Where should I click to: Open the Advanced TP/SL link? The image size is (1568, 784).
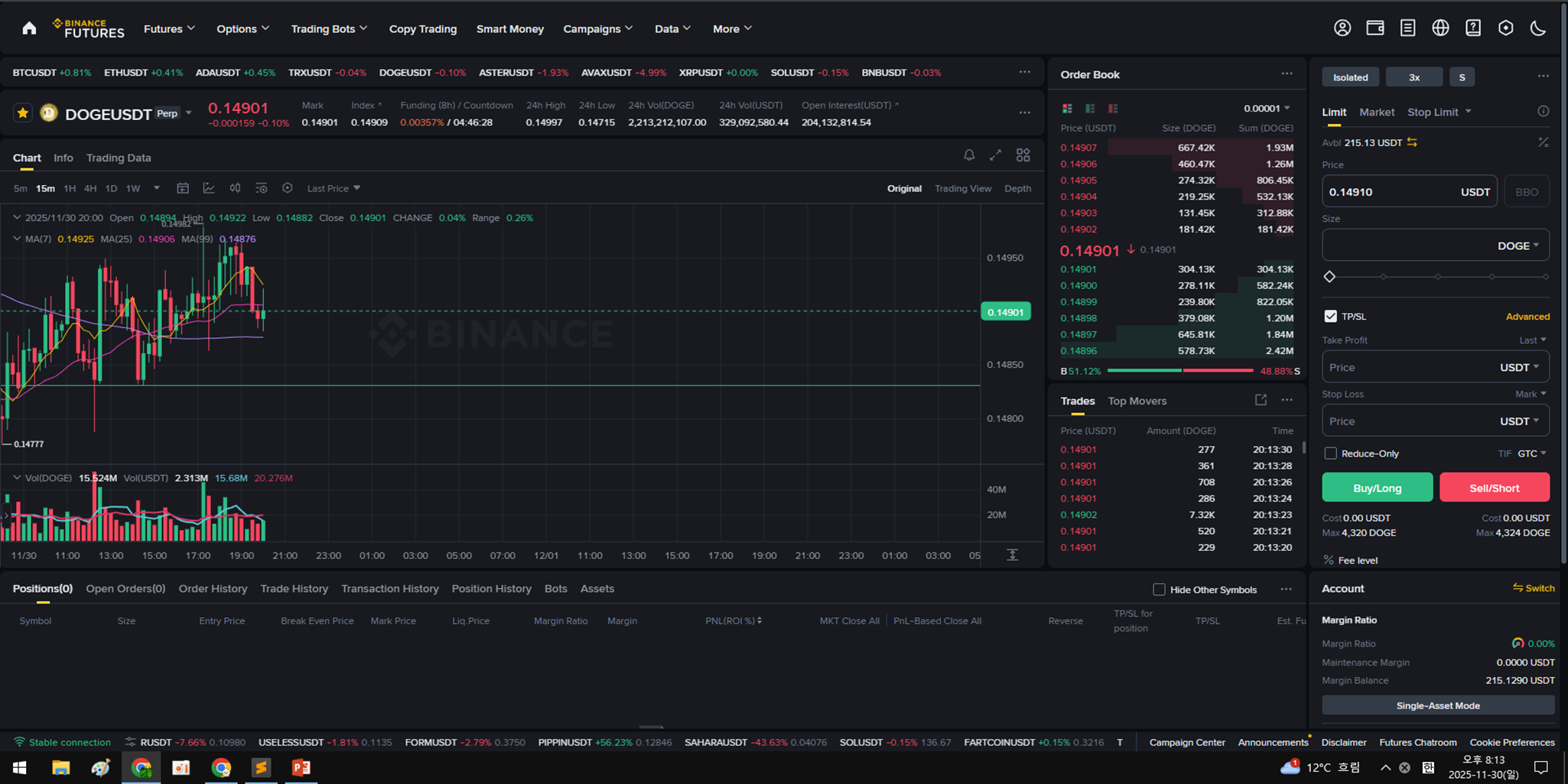click(1527, 317)
